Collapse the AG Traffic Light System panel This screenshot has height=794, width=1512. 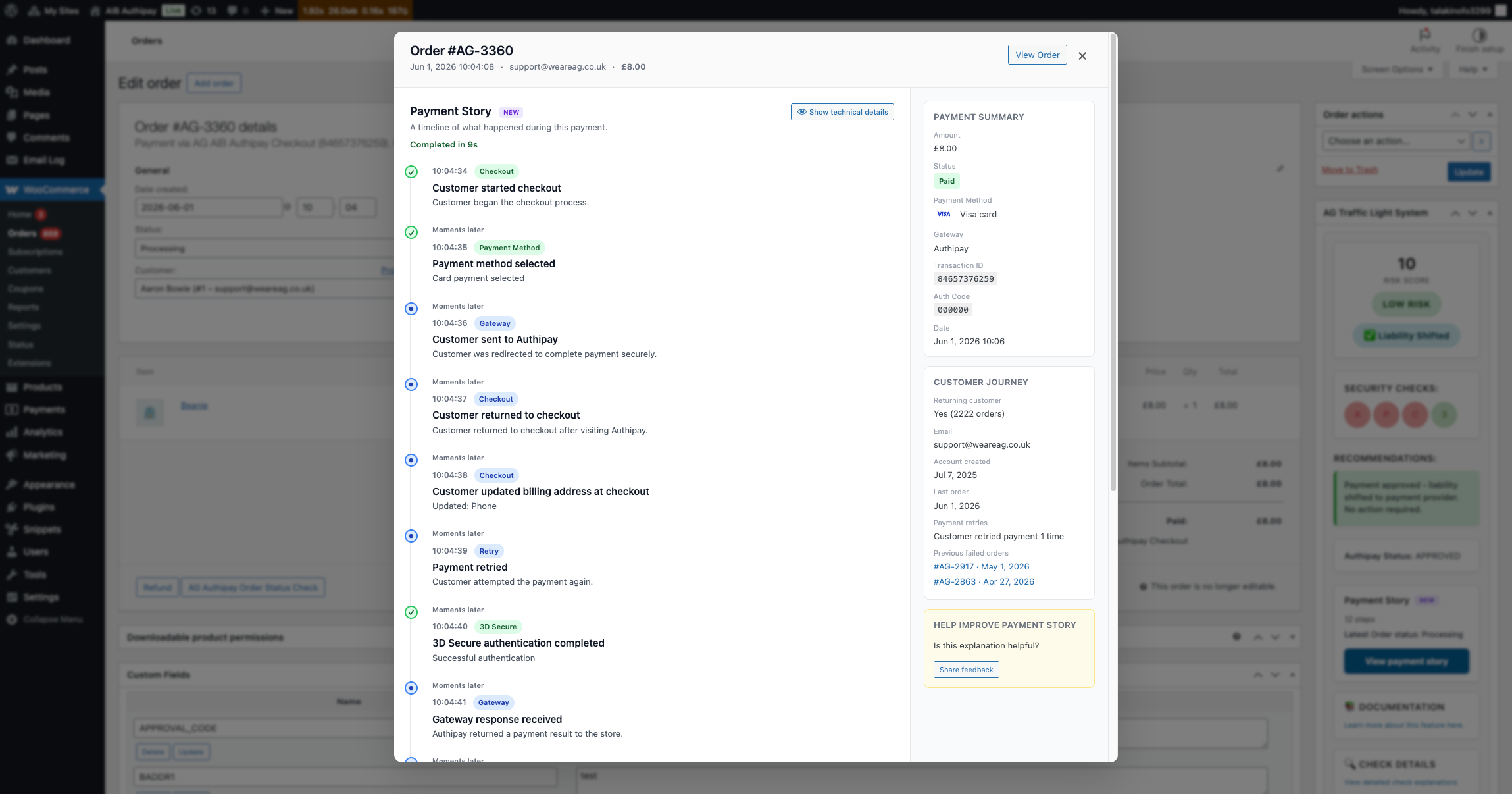[x=1490, y=213]
